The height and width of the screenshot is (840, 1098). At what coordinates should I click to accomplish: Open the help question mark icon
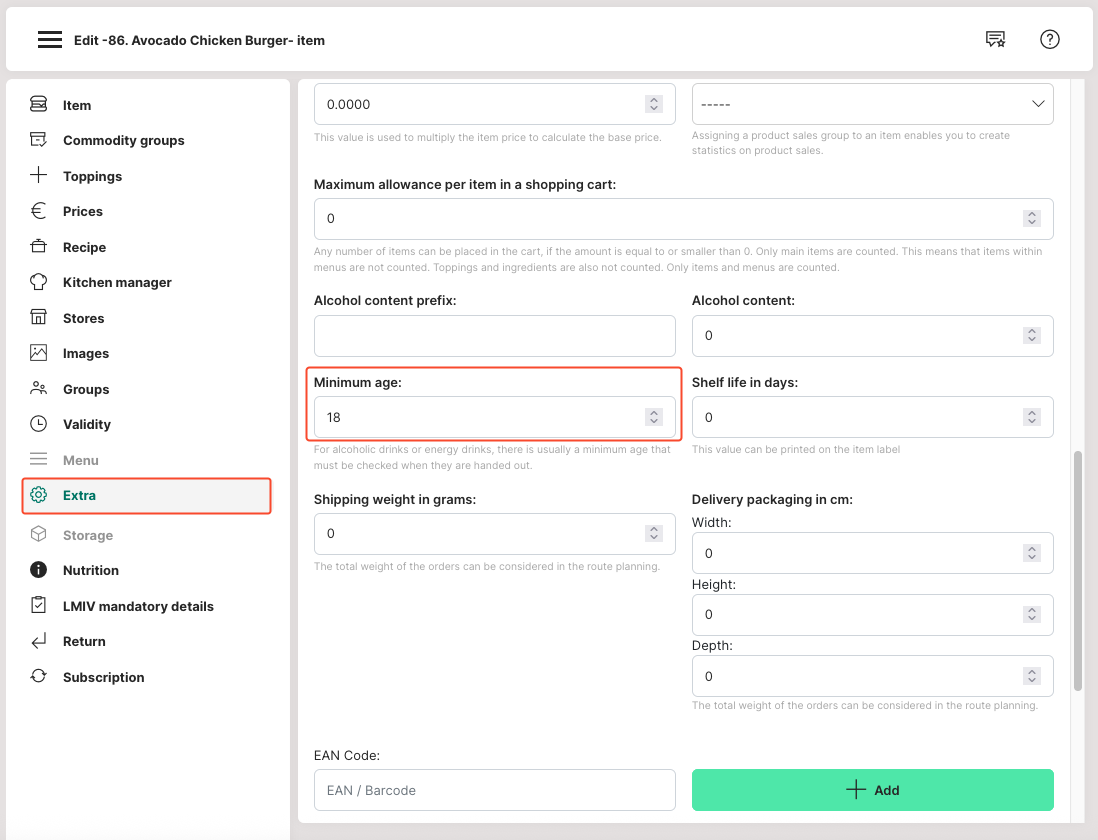(x=1049, y=40)
